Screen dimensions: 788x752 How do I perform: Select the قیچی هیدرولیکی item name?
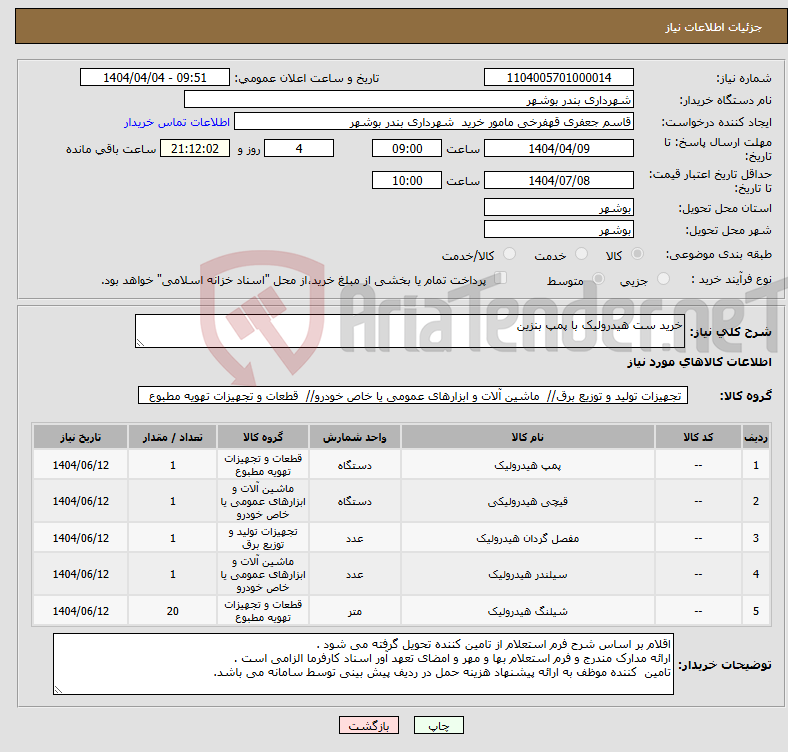click(528, 501)
